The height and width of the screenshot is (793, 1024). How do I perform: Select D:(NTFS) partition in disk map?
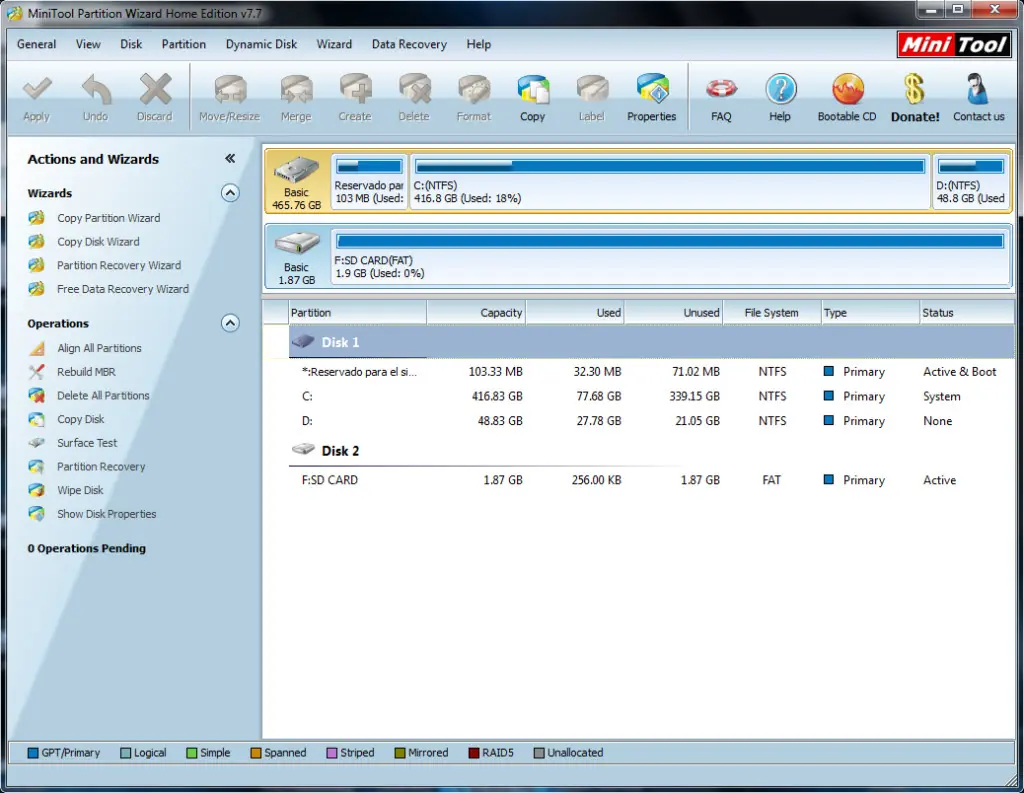pyautogui.click(x=971, y=181)
